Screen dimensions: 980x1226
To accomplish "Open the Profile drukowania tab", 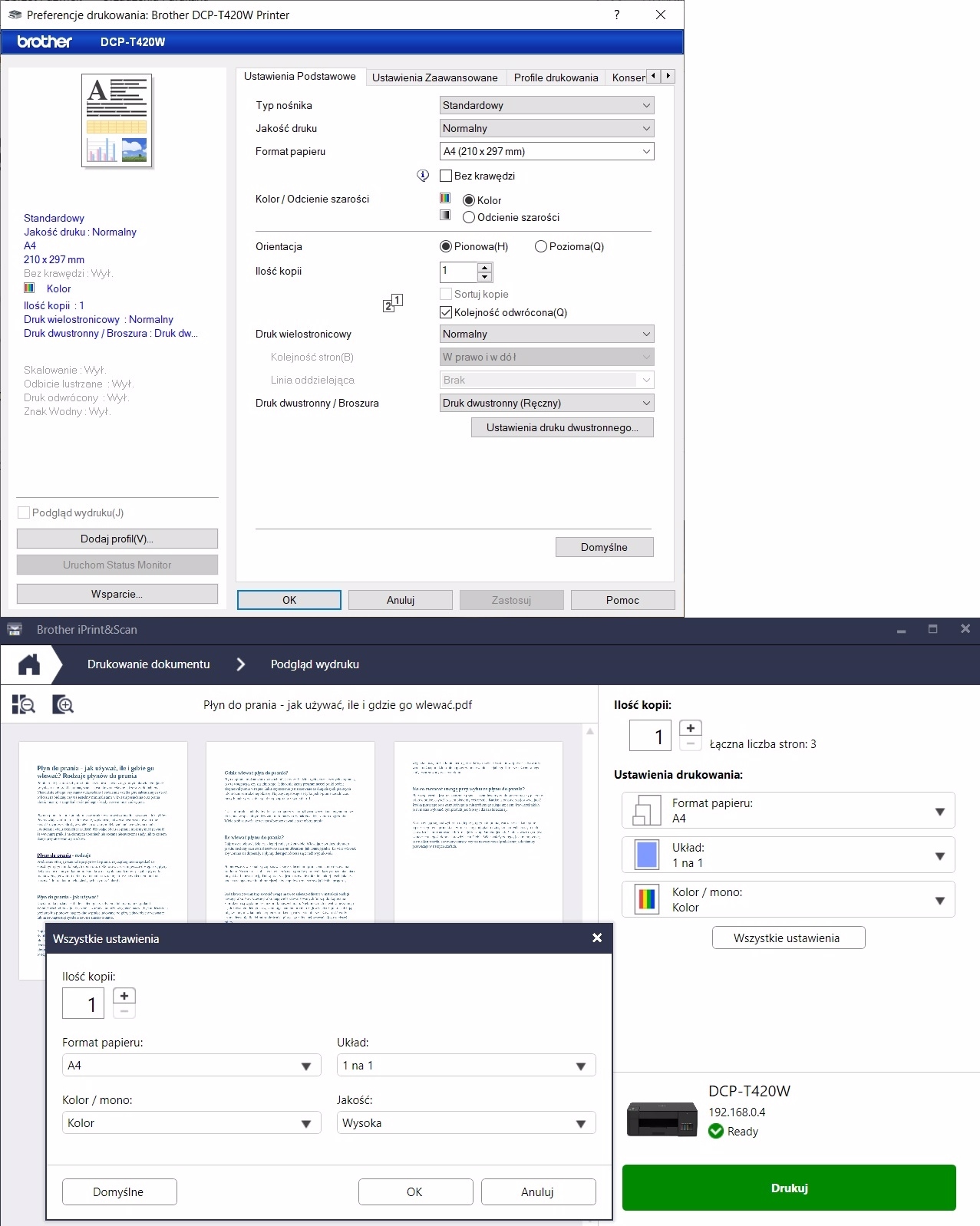I will pyautogui.click(x=556, y=77).
